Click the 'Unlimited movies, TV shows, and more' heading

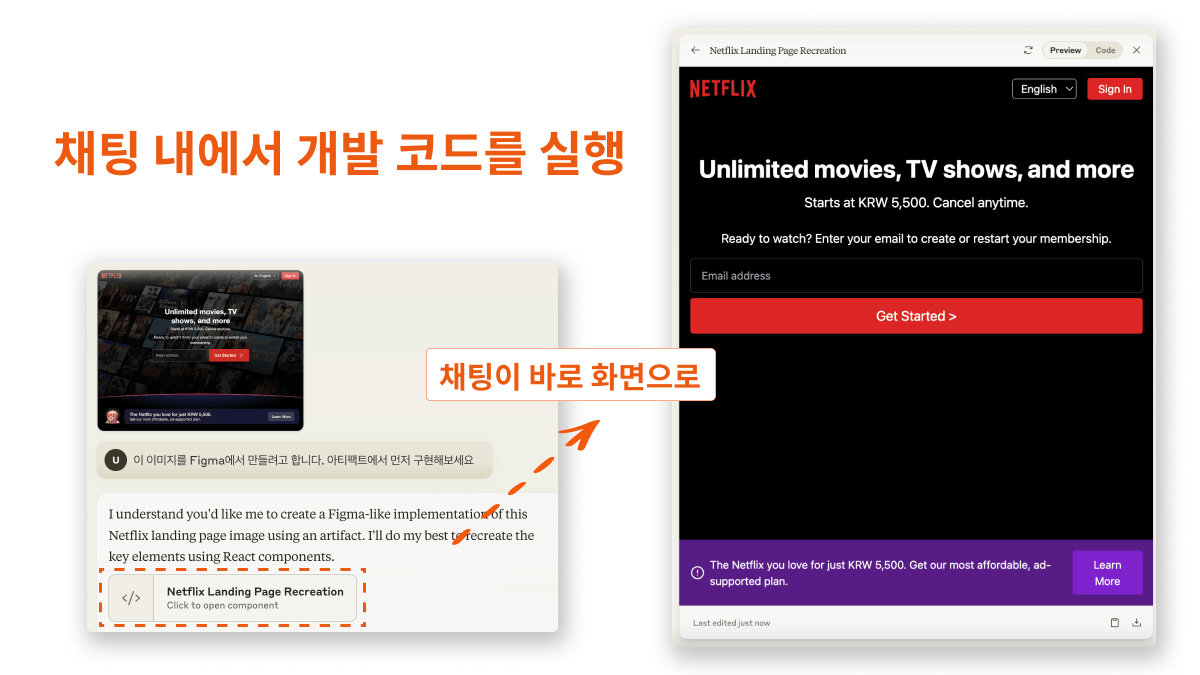click(916, 169)
